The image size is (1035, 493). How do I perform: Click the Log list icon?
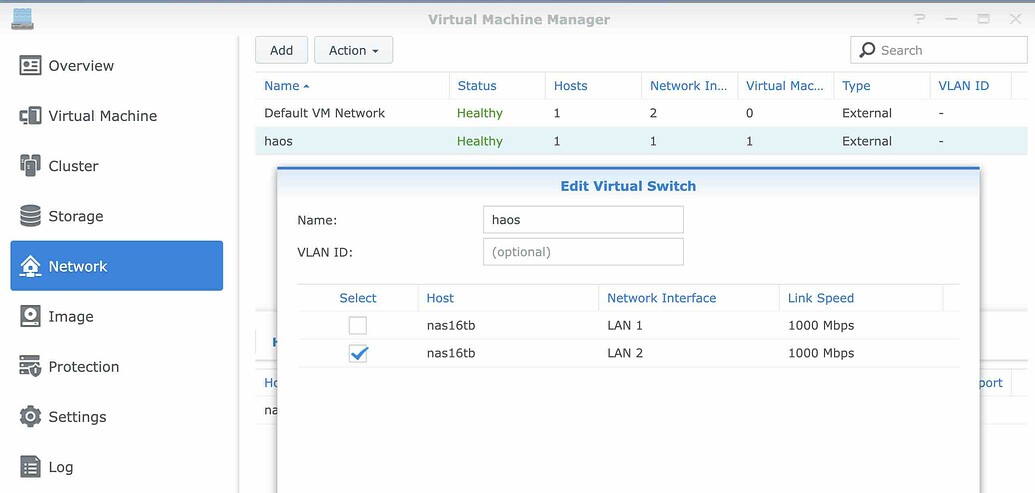point(30,467)
